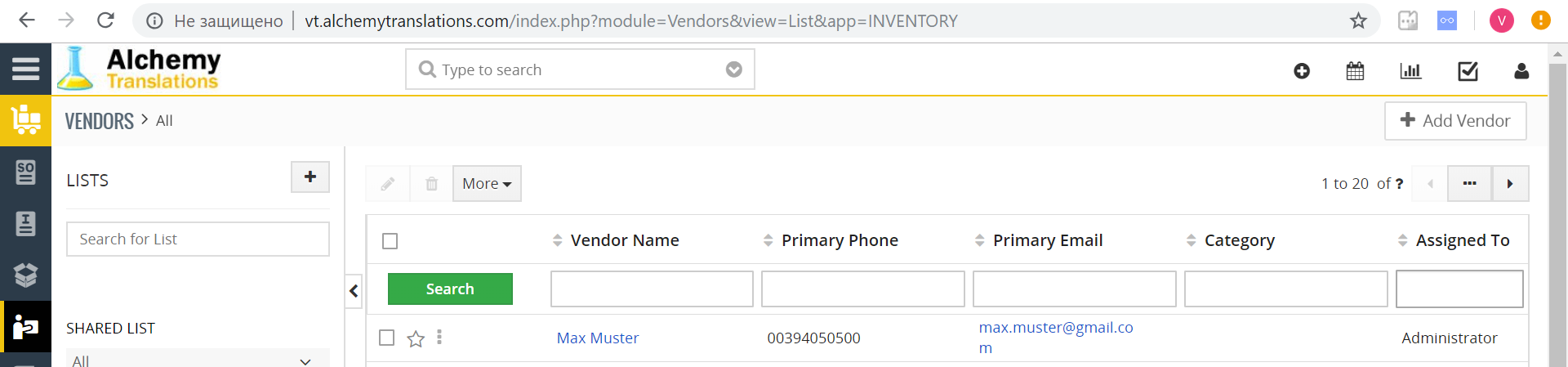Sort by Category column header
1568x367 pixels.
[x=1239, y=240]
